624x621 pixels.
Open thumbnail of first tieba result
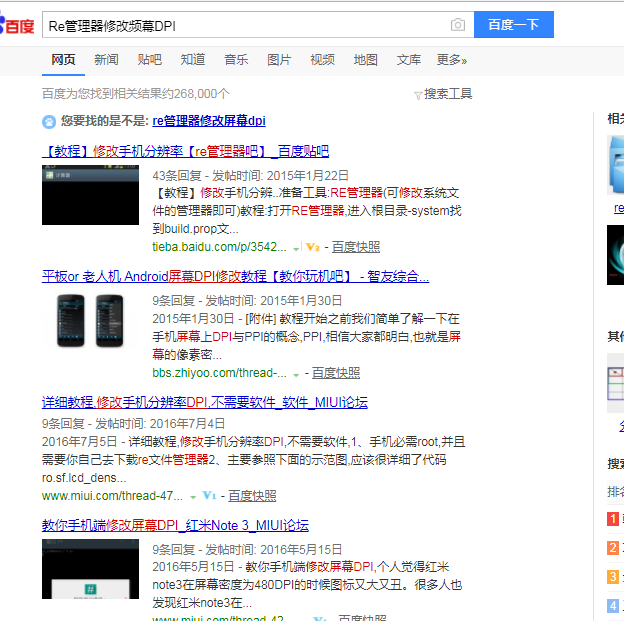coord(90,195)
